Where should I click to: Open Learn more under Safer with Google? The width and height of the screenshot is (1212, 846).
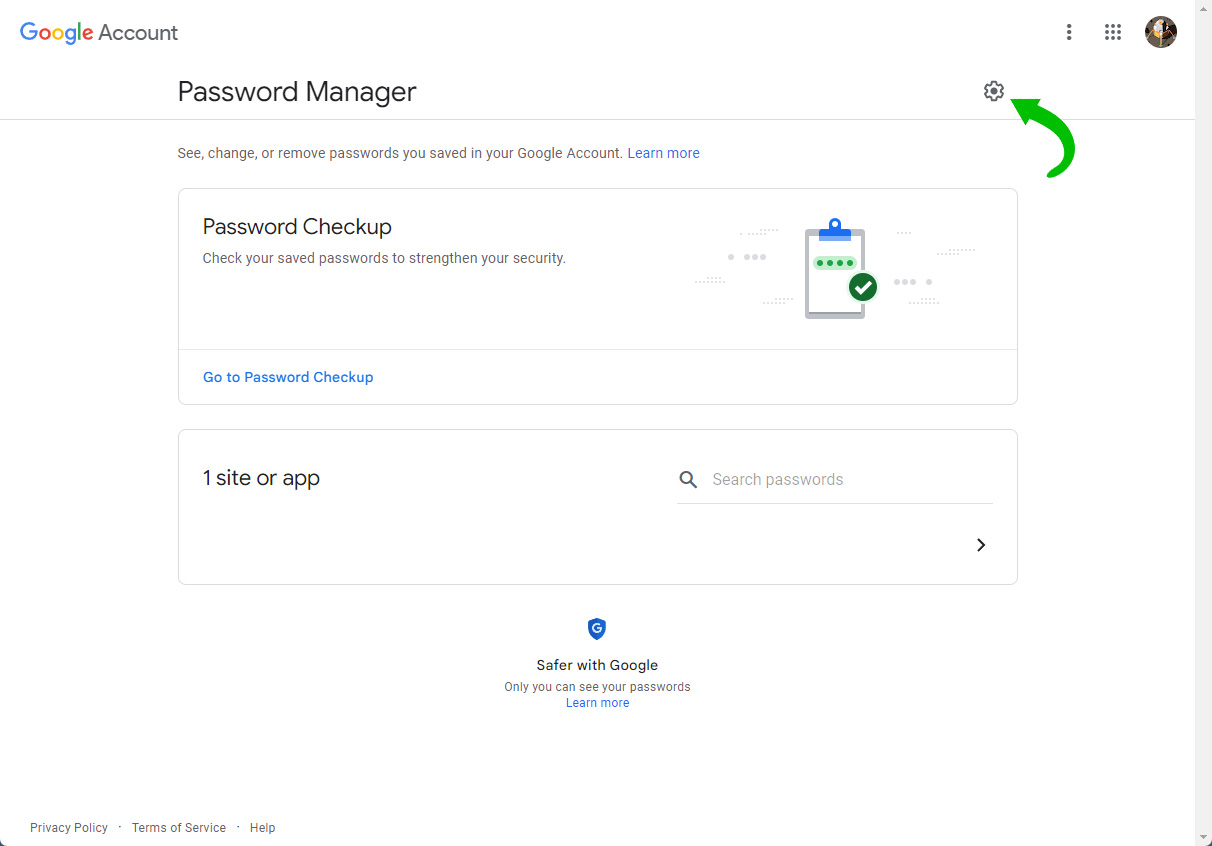coord(597,702)
